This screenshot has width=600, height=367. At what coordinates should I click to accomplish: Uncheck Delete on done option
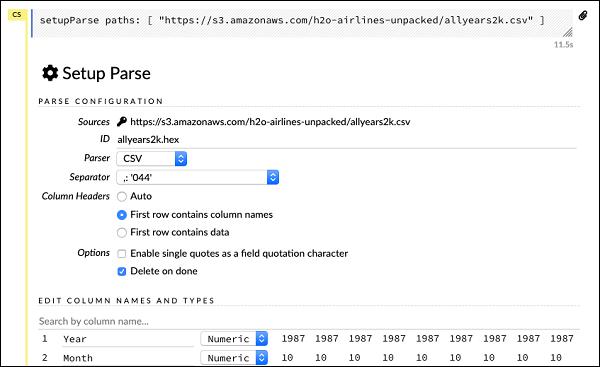pyautogui.click(x=122, y=271)
